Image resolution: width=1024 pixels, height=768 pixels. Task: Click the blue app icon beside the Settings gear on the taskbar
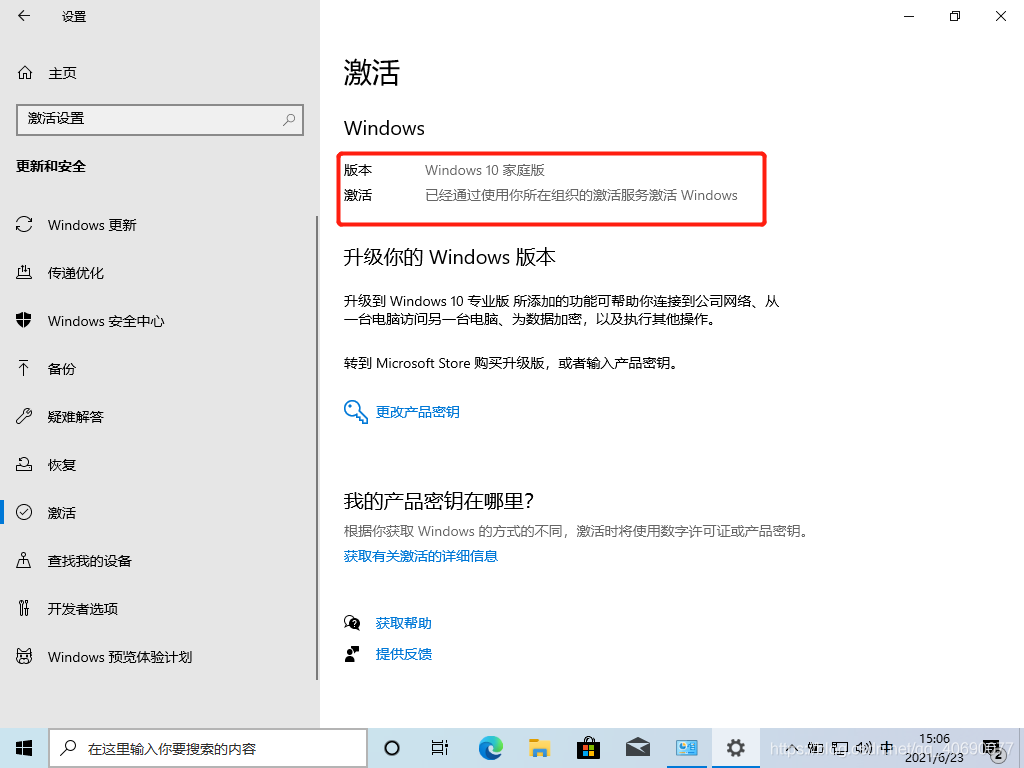tap(686, 748)
